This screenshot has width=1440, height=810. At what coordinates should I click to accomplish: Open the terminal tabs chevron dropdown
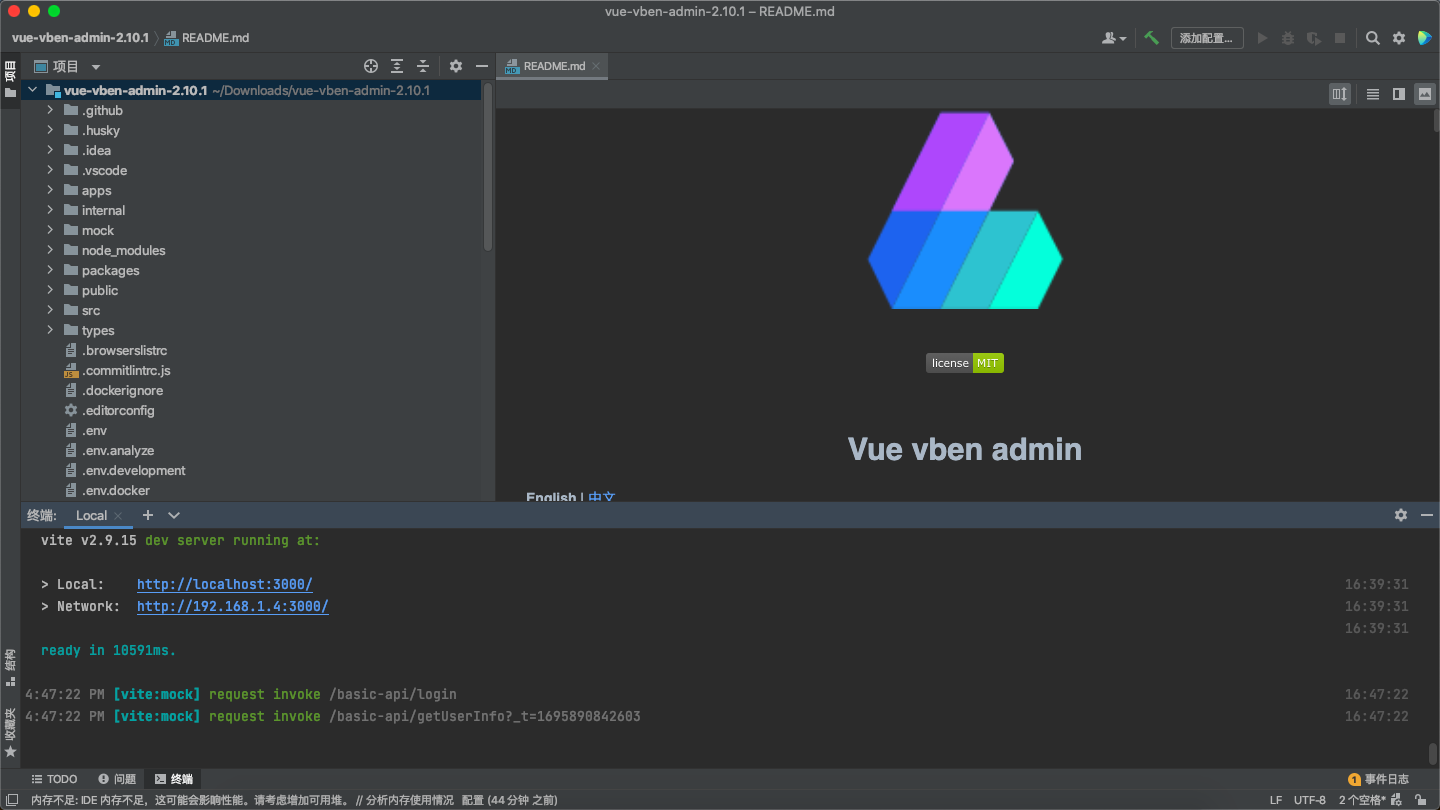pyautogui.click(x=174, y=515)
